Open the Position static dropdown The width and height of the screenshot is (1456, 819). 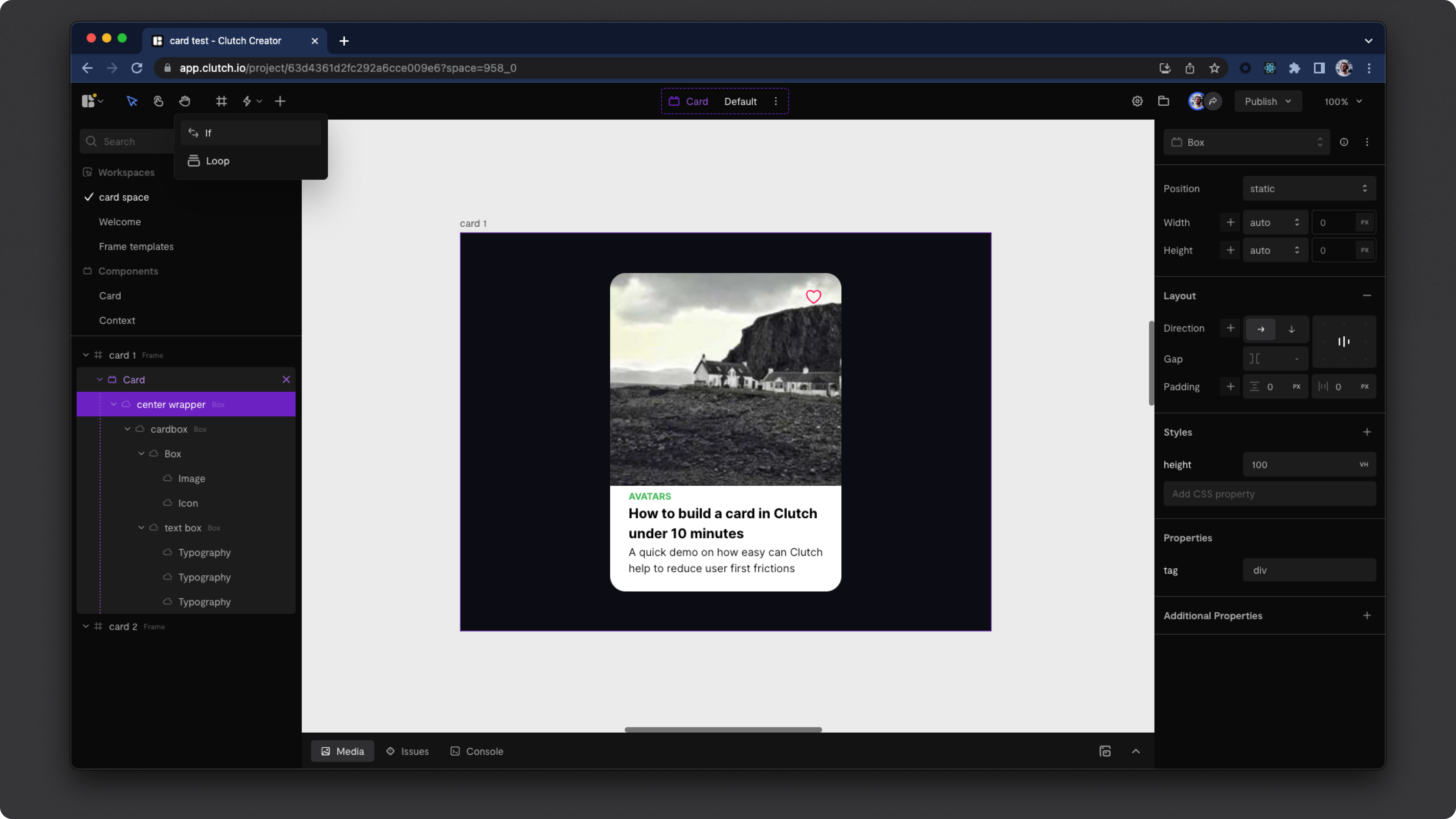coord(1309,189)
